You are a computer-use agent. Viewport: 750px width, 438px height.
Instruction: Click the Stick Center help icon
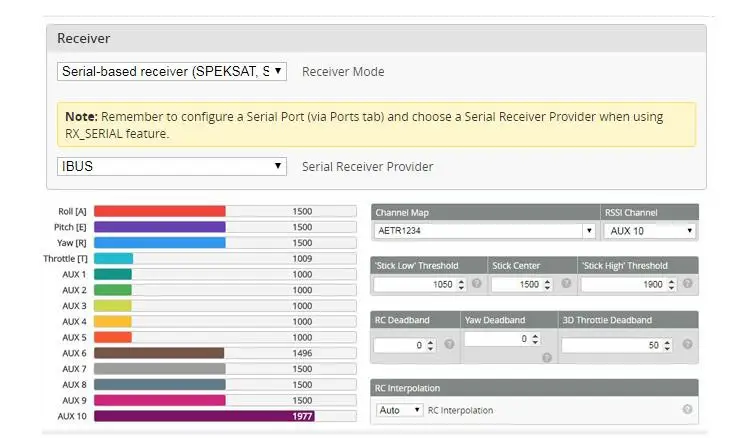click(566, 283)
